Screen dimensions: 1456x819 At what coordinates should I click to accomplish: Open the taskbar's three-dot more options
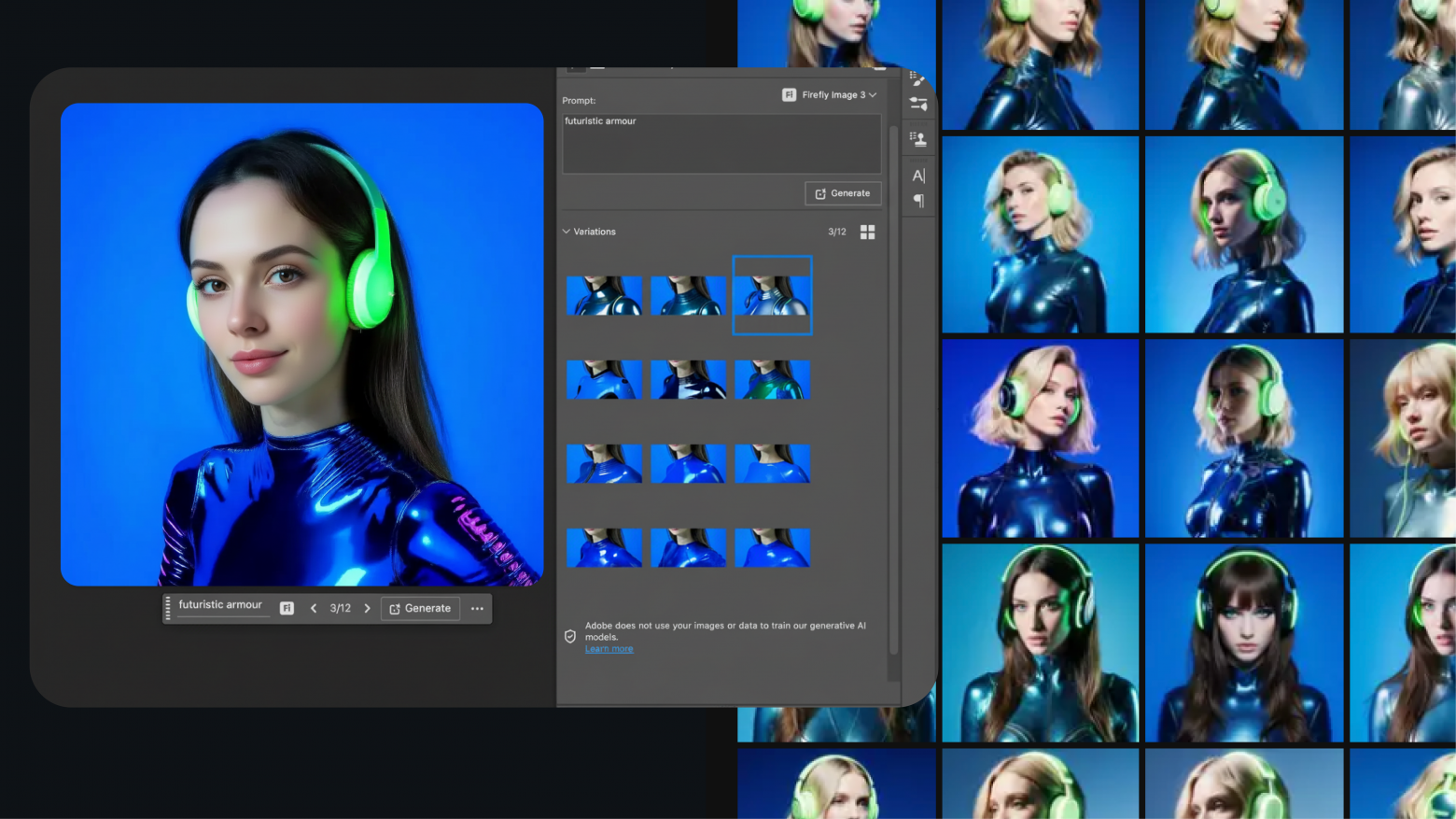[477, 608]
